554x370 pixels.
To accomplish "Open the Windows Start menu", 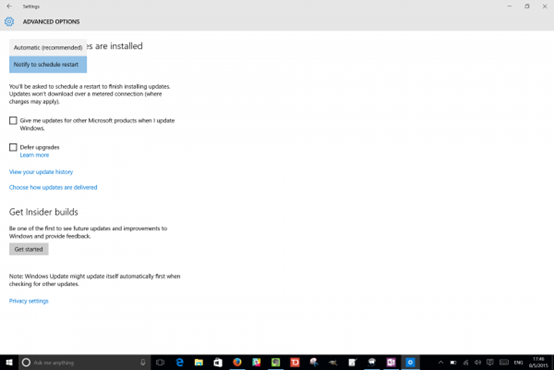I will tap(9, 362).
